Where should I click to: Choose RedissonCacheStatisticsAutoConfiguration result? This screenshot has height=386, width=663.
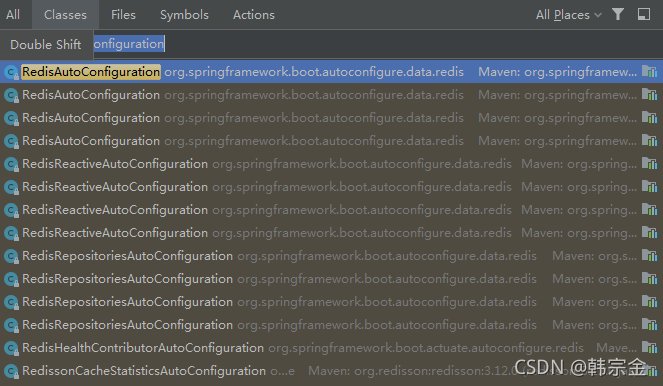point(332,371)
